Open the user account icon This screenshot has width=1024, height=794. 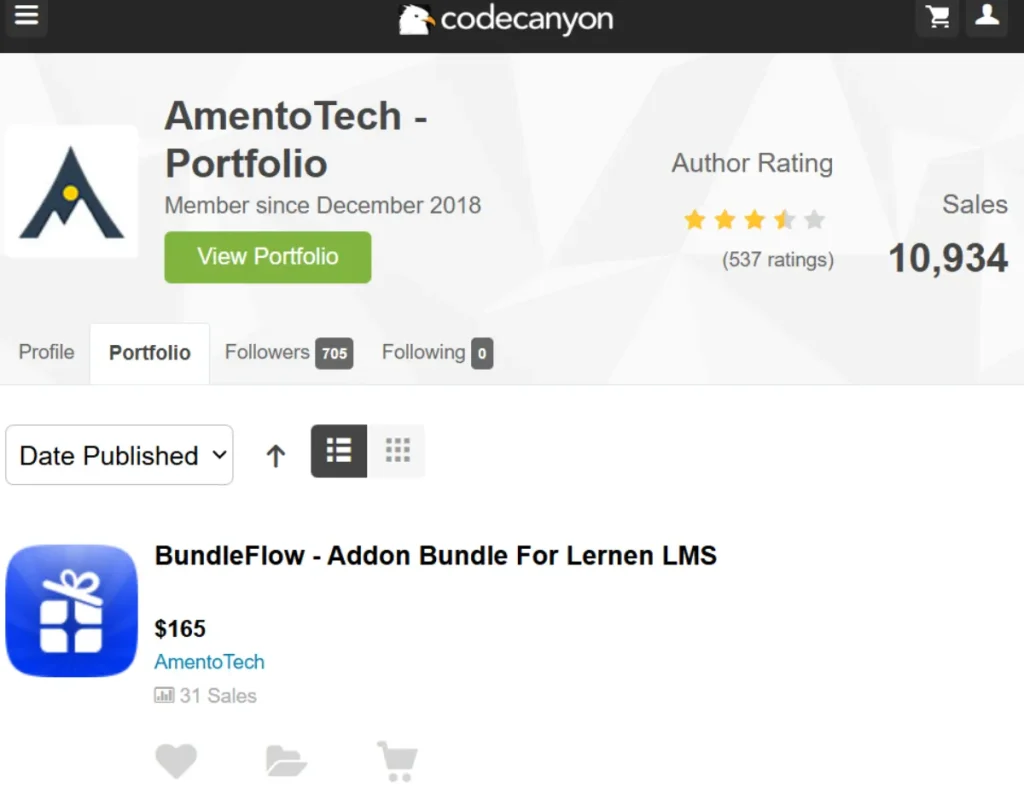point(987,16)
